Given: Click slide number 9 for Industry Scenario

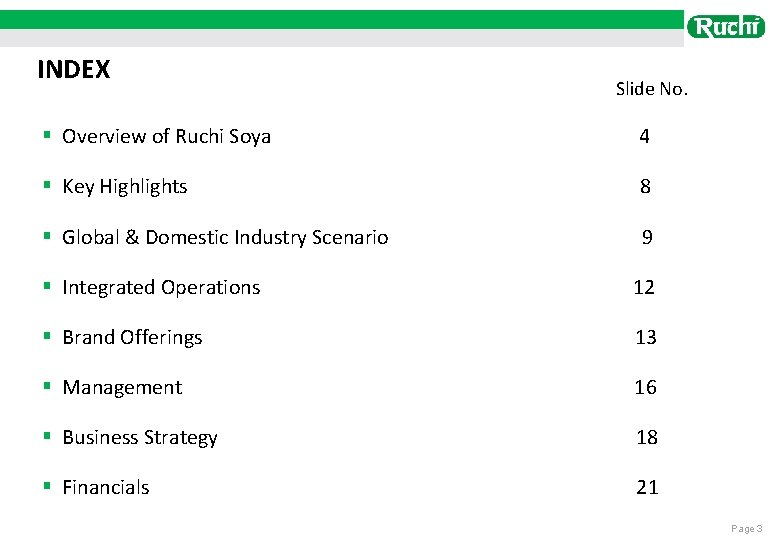Looking at the screenshot, I should coord(647,238).
